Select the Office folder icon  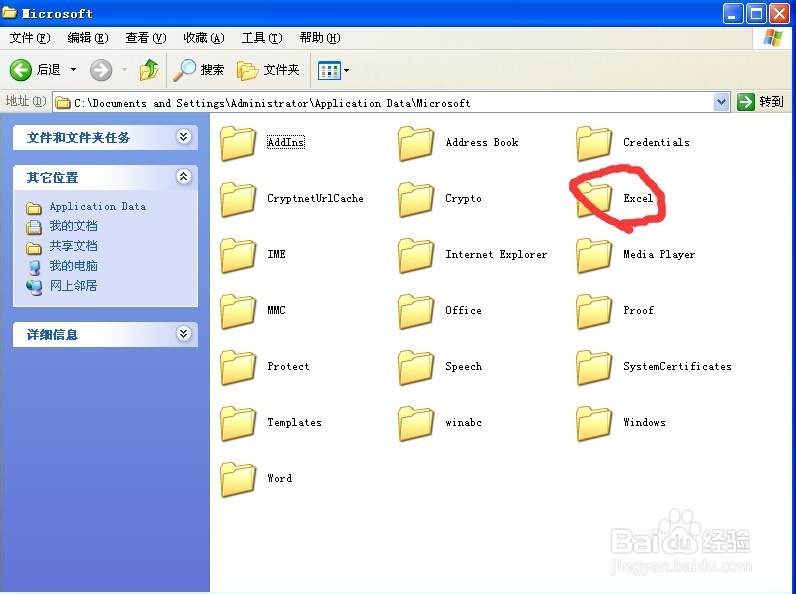click(416, 311)
